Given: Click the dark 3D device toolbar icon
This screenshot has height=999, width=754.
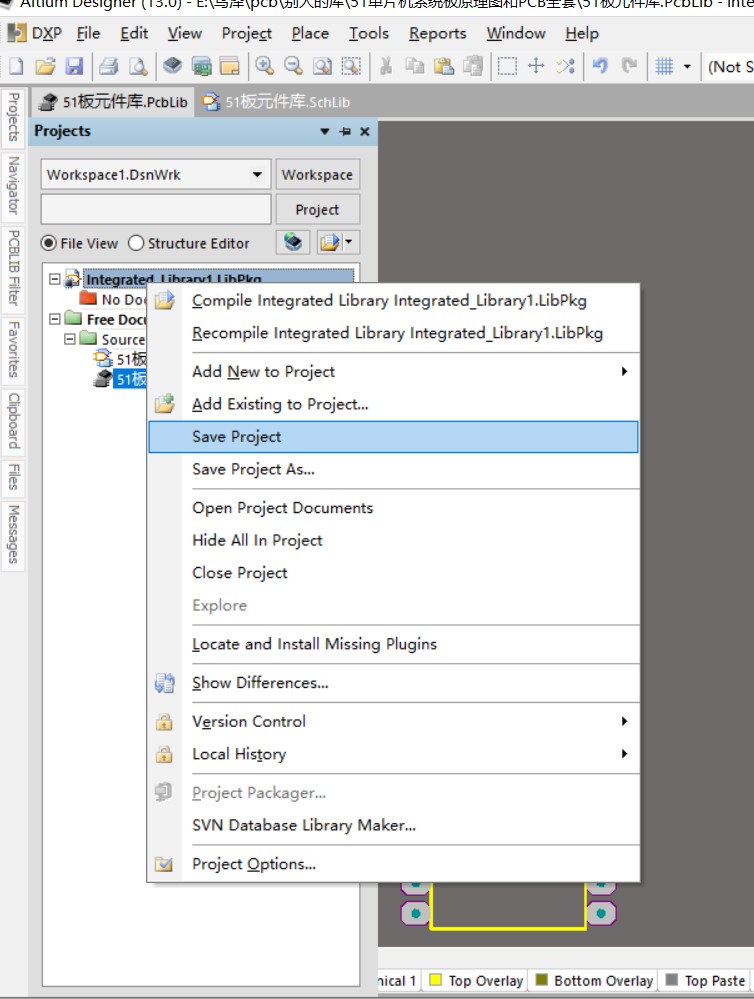Looking at the screenshot, I should [x=172, y=66].
